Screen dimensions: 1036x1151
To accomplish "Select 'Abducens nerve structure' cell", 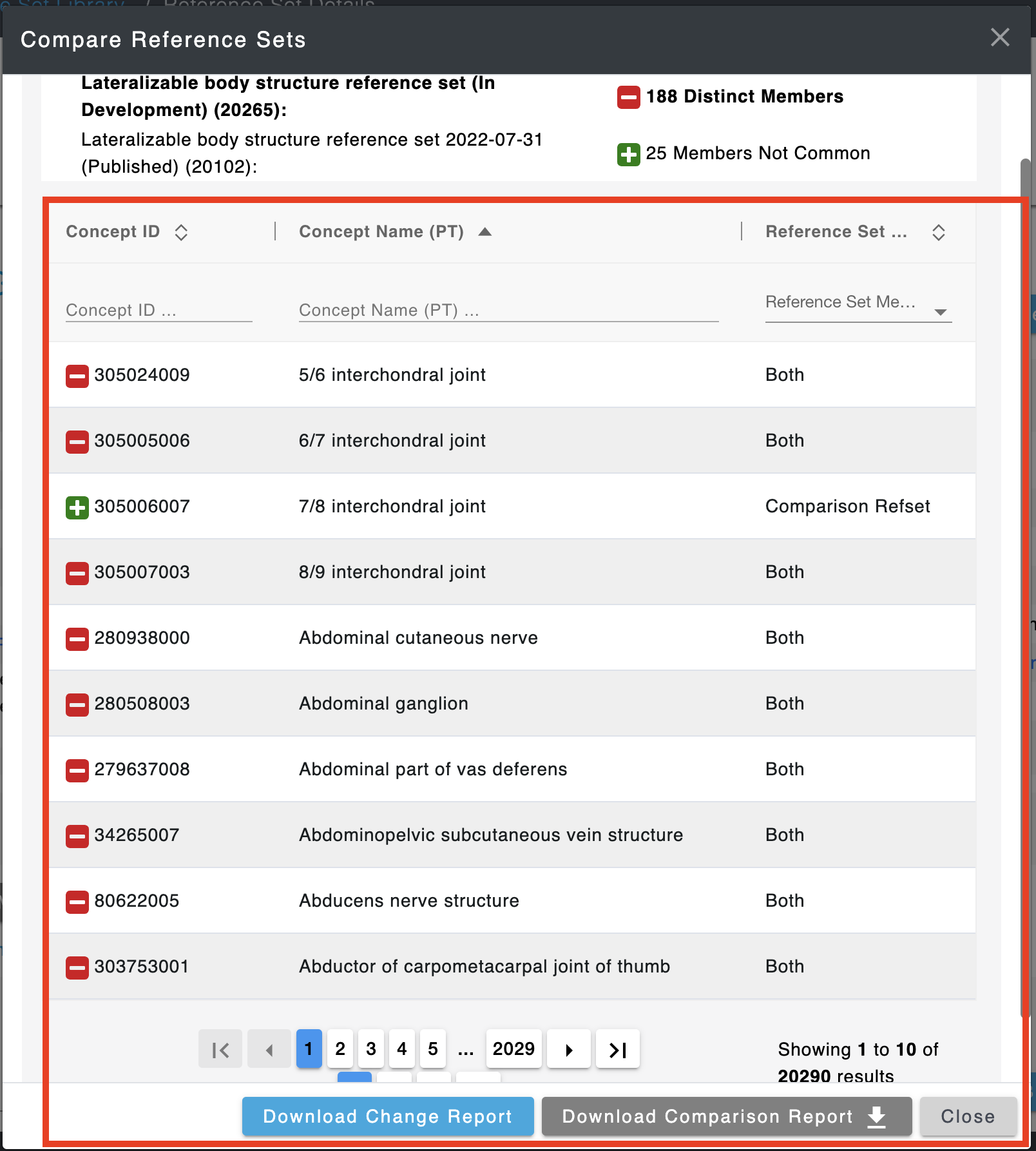I will click(409, 901).
